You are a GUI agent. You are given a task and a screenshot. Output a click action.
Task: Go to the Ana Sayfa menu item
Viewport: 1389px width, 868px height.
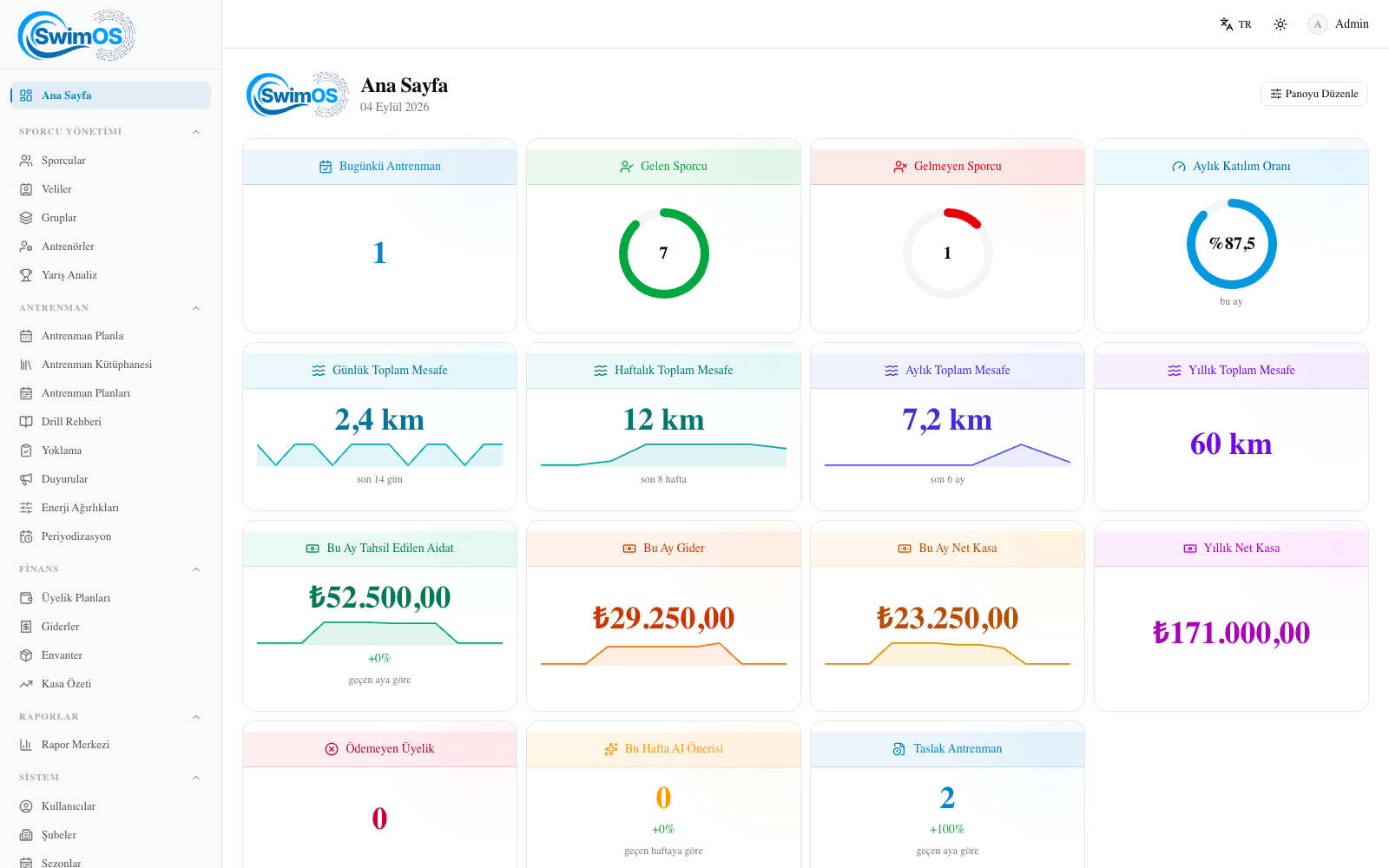pyautogui.click(x=110, y=95)
